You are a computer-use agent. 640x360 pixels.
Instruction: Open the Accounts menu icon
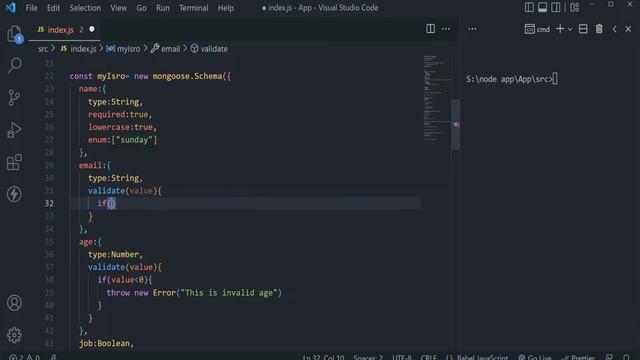pyautogui.click(x=14, y=303)
